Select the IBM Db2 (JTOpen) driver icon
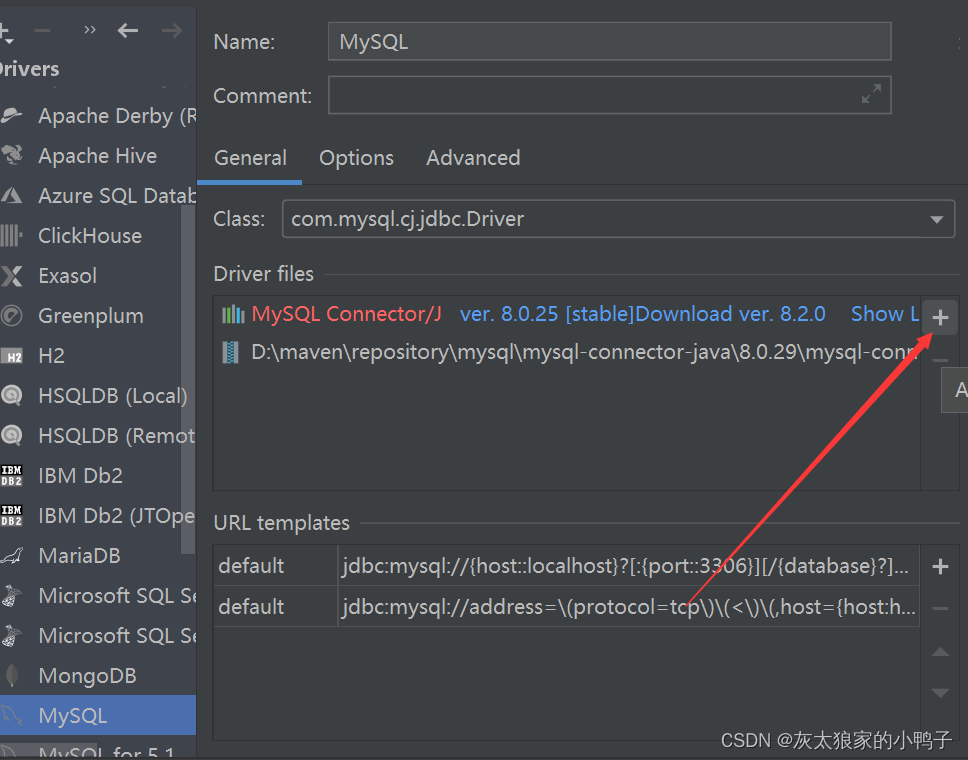The height and width of the screenshot is (760, 968). coord(11,516)
